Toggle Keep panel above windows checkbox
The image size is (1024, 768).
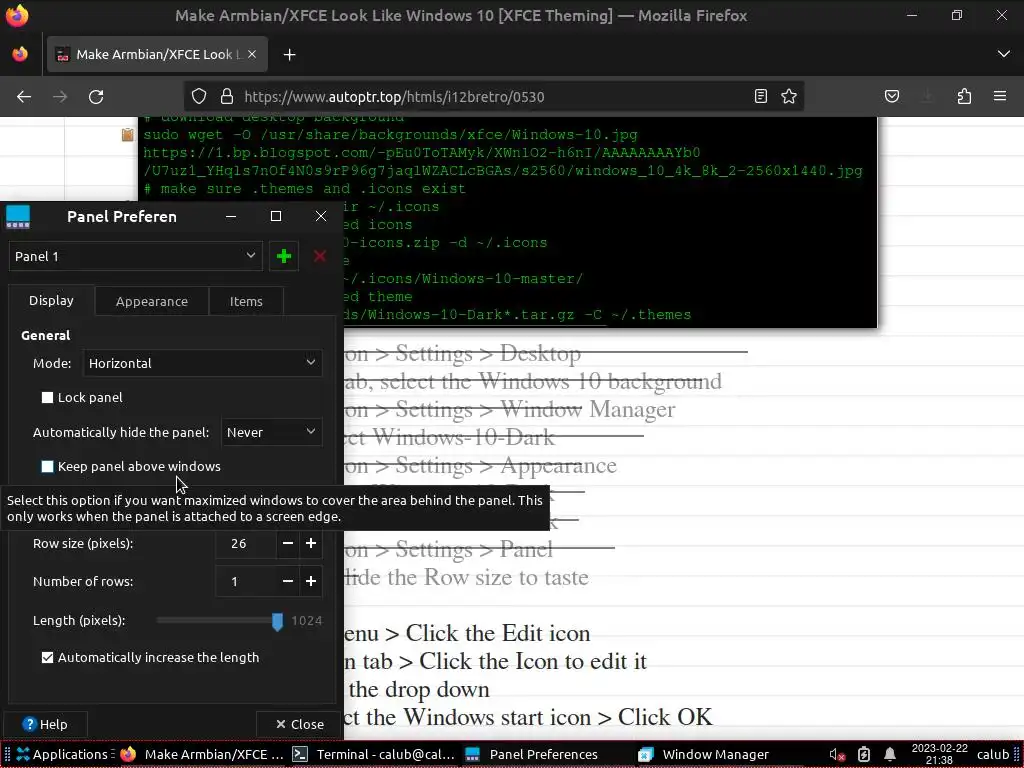tap(48, 466)
